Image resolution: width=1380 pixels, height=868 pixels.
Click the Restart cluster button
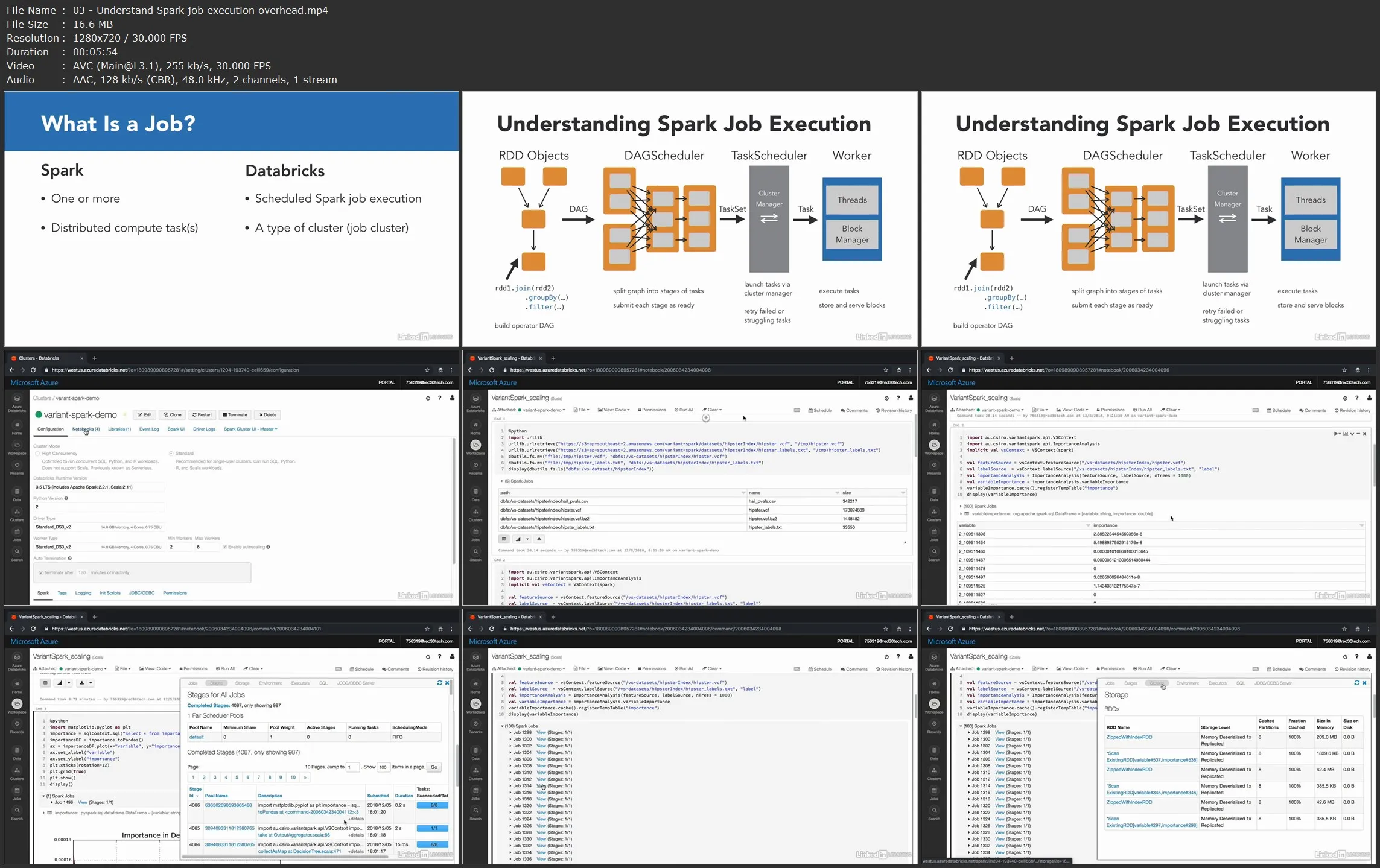point(202,414)
